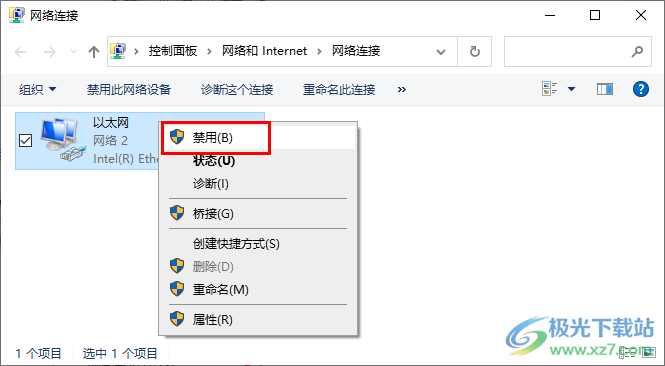This screenshot has height=366, width=665.
Task: Click 控制面板 in the breadcrumb path
Action: (x=173, y=51)
